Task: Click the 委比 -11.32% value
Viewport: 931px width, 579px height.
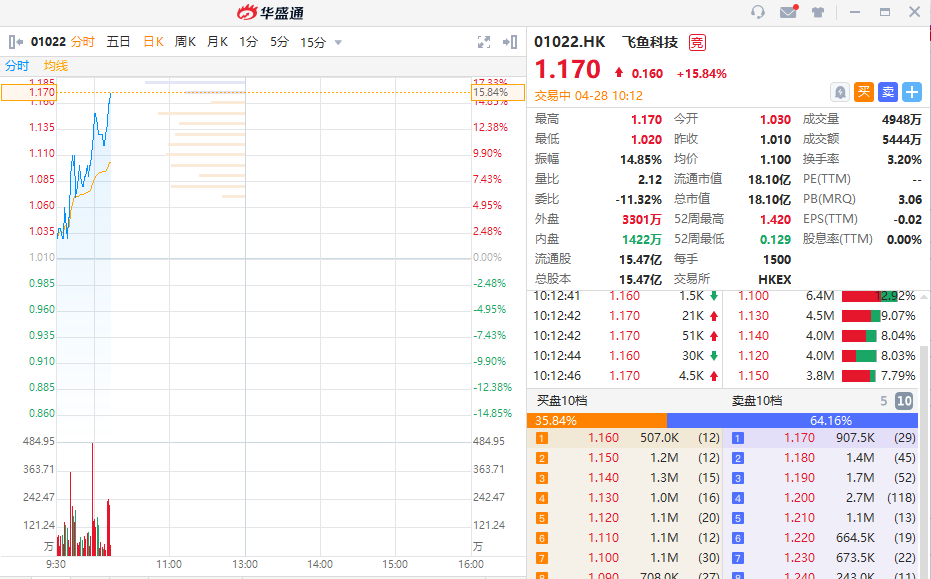Action: coord(638,200)
